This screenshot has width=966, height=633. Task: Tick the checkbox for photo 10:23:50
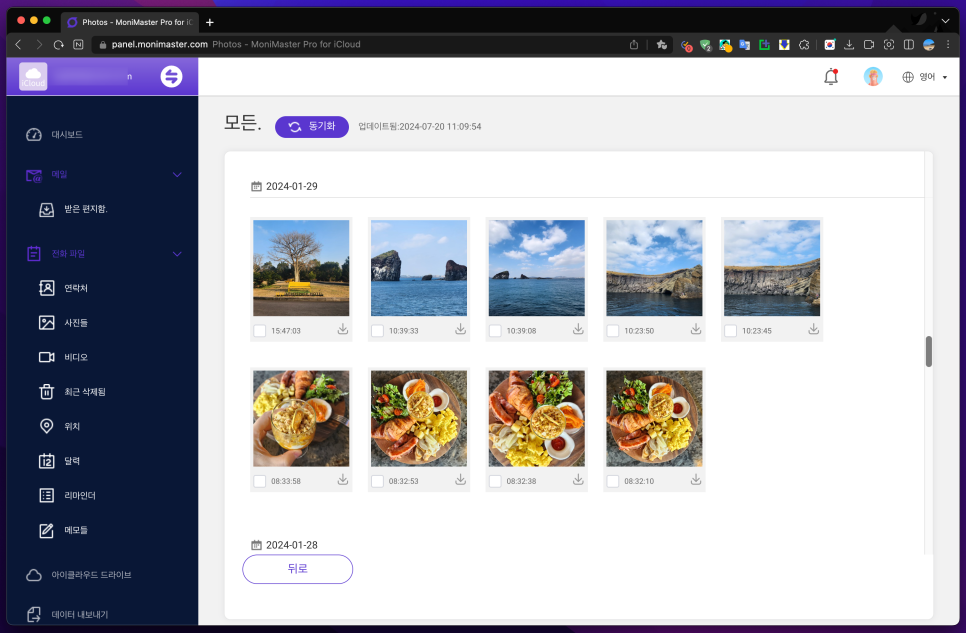click(613, 331)
